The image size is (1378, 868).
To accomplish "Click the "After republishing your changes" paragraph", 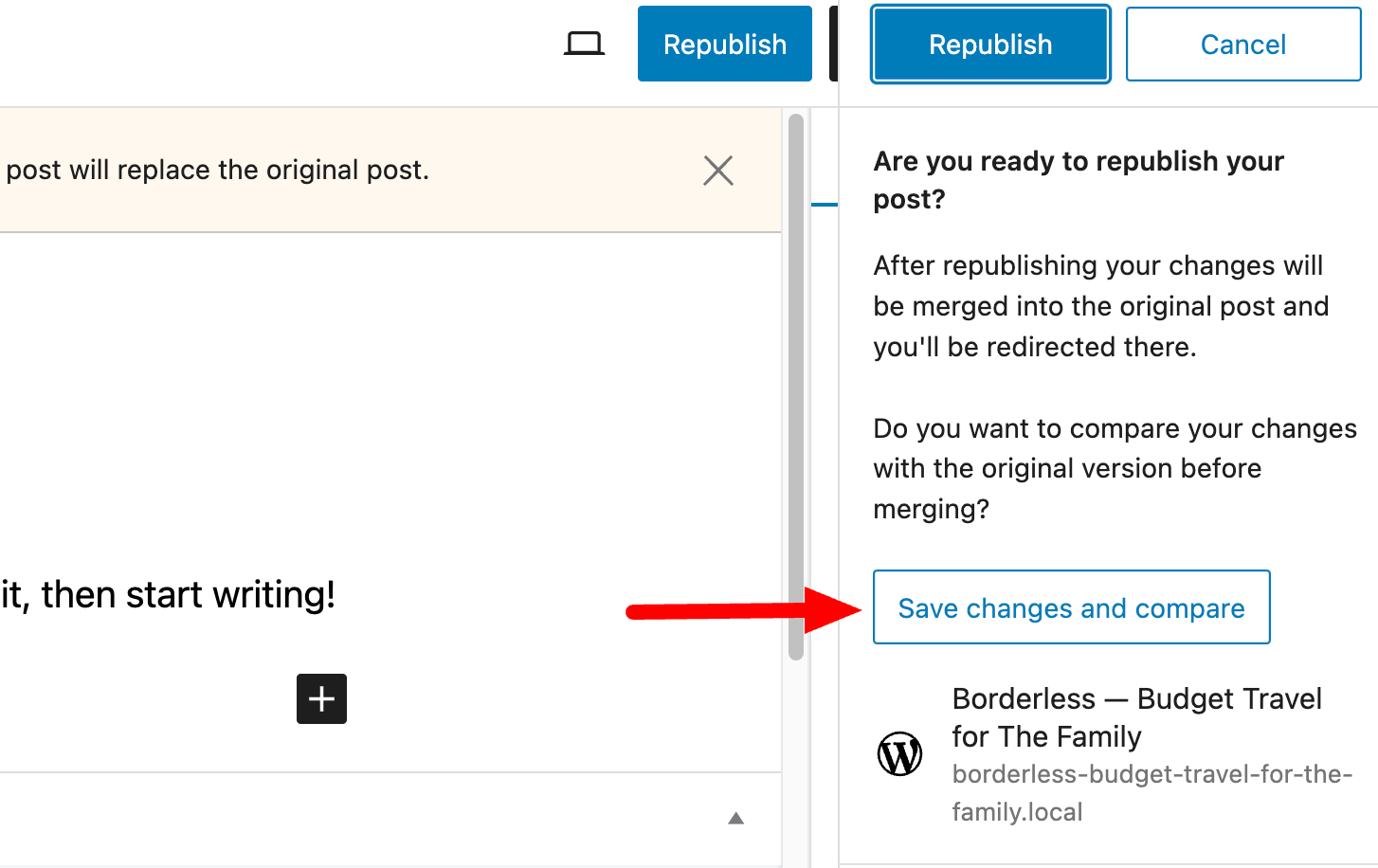I will coord(1100,306).
